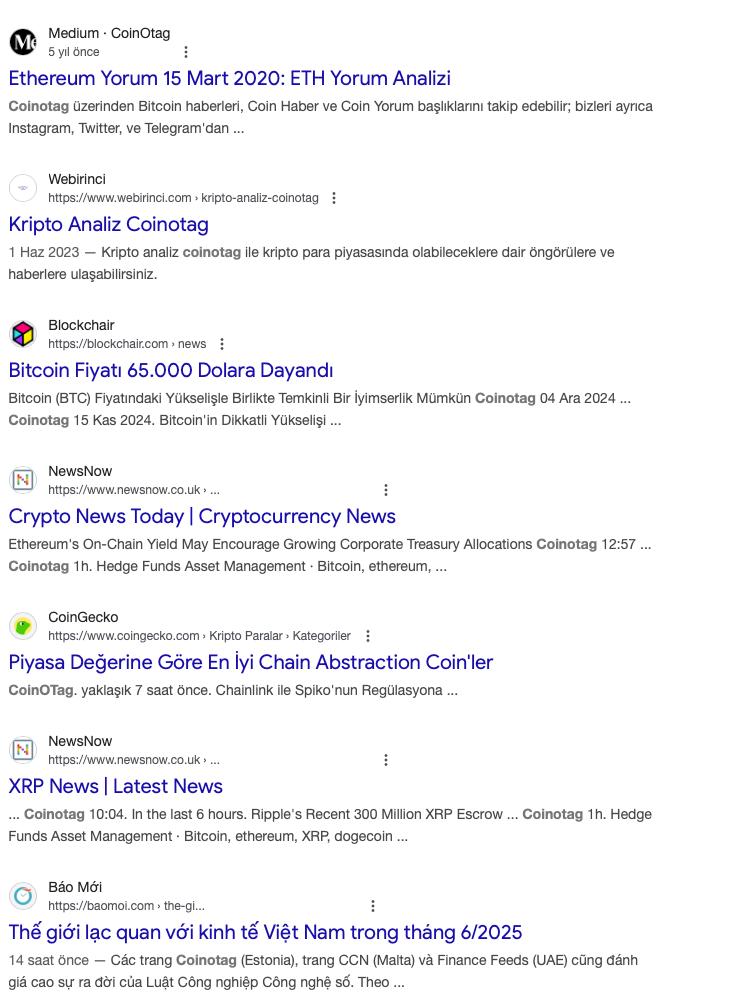
Task: Click the CoinGecko gecko favicon
Action: point(23,626)
